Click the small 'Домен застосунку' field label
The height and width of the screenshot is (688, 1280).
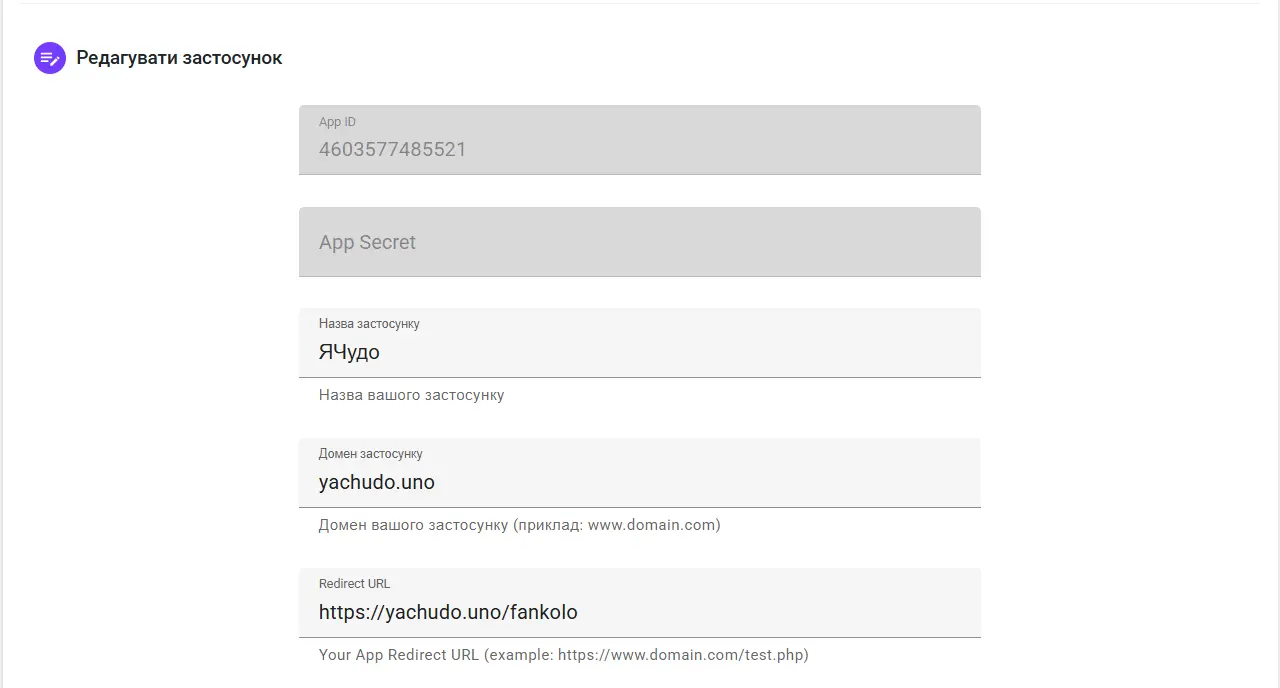(370, 454)
